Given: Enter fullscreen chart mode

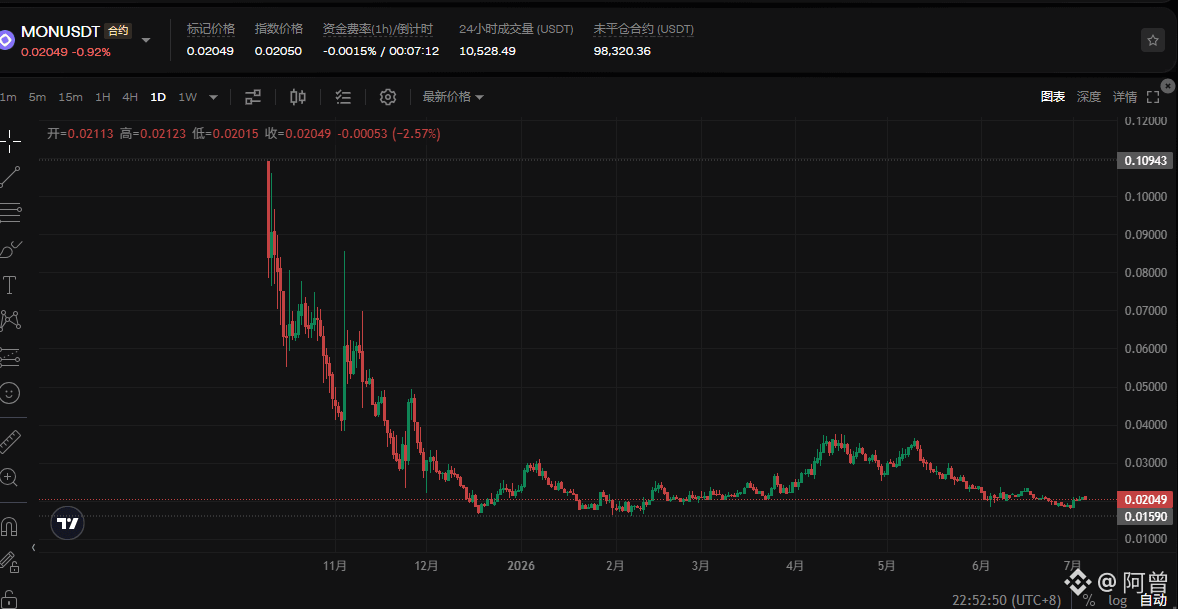Looking at the screenshot, I should coord(1153,97).
